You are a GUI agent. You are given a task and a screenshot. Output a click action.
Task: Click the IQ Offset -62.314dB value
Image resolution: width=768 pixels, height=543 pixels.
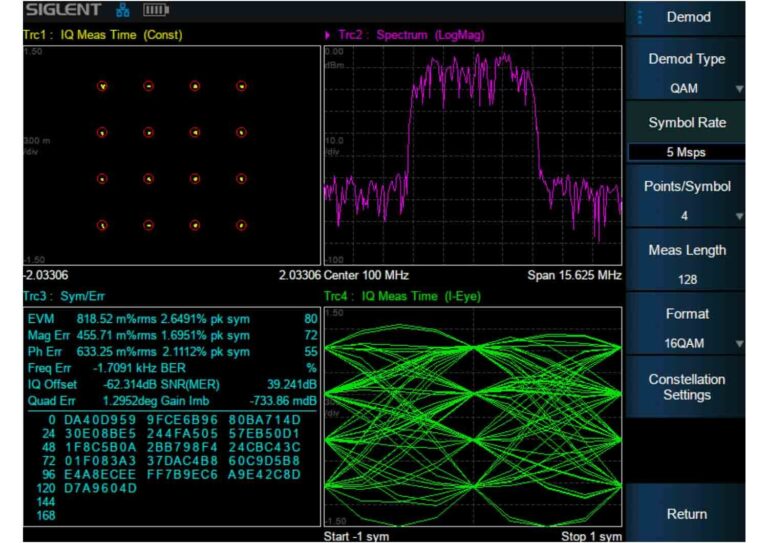pyautogui.click(x=129, y=384)
